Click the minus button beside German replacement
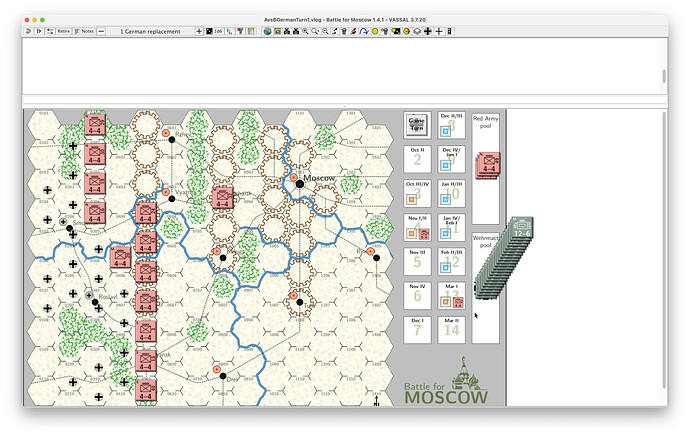This screenshot has width=690, height=435. point(101,31)
